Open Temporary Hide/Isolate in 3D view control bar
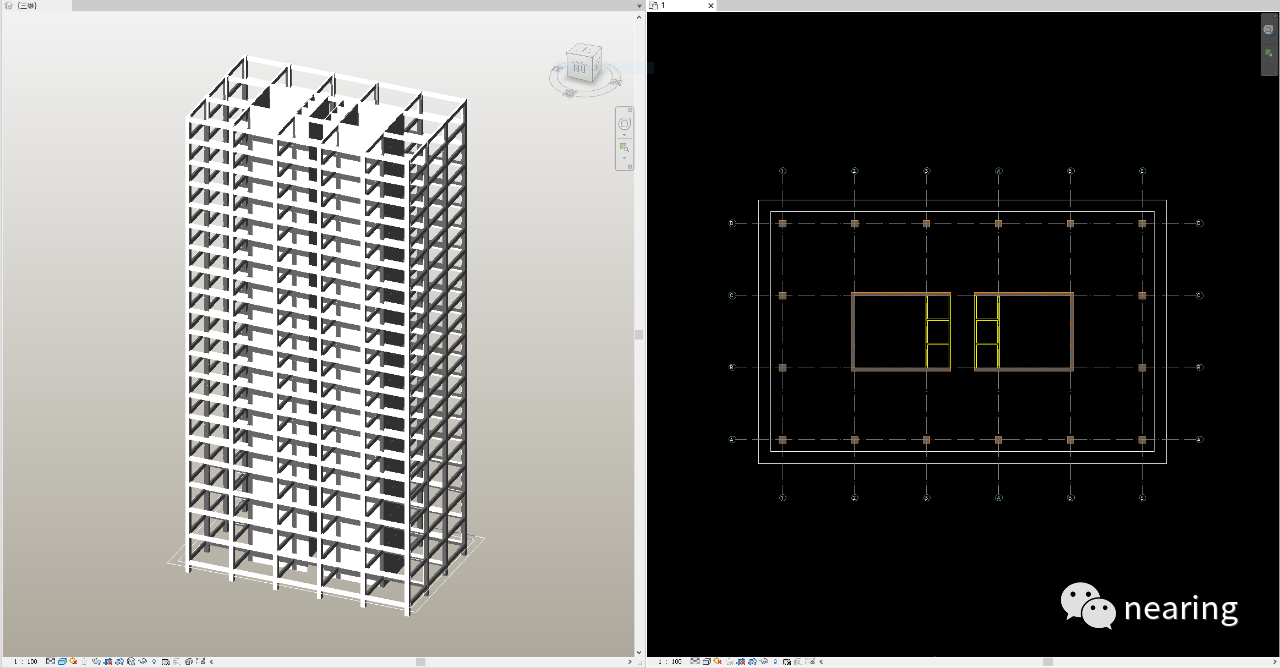The image size is (1280, 668). point(143,661)
